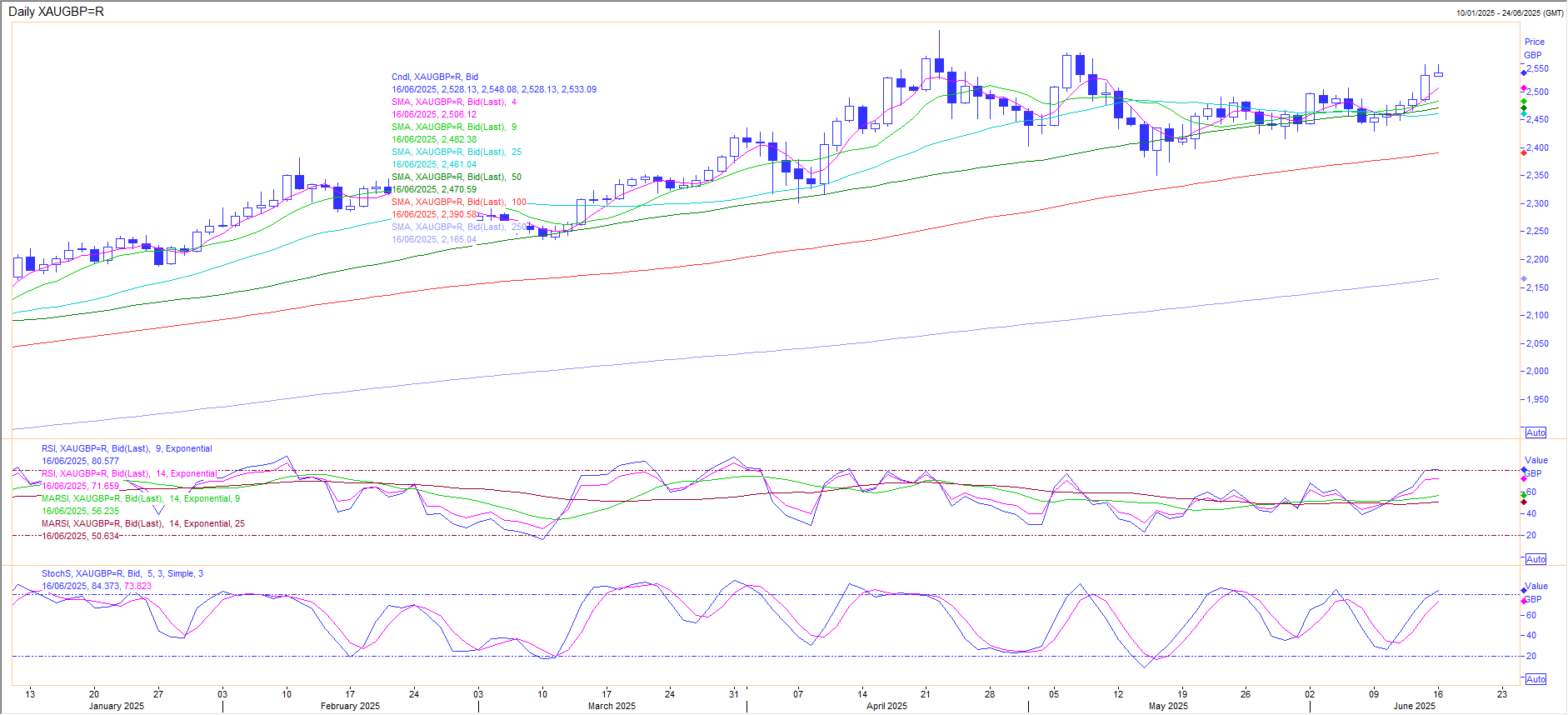Click the 2,000 price axis label
Viewport: 1568px width, 715px height.
tap(1537, 371)
